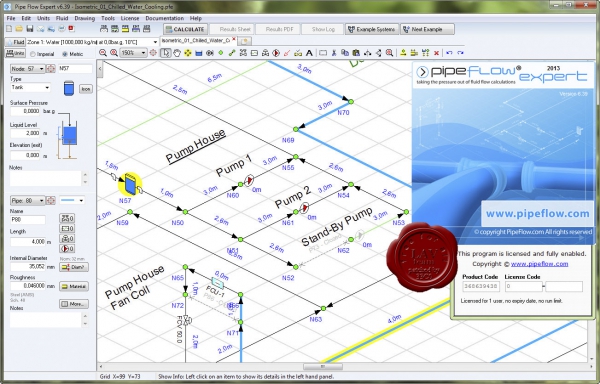Open a new drawing tab
600x384 pixels.
point(245,41)
